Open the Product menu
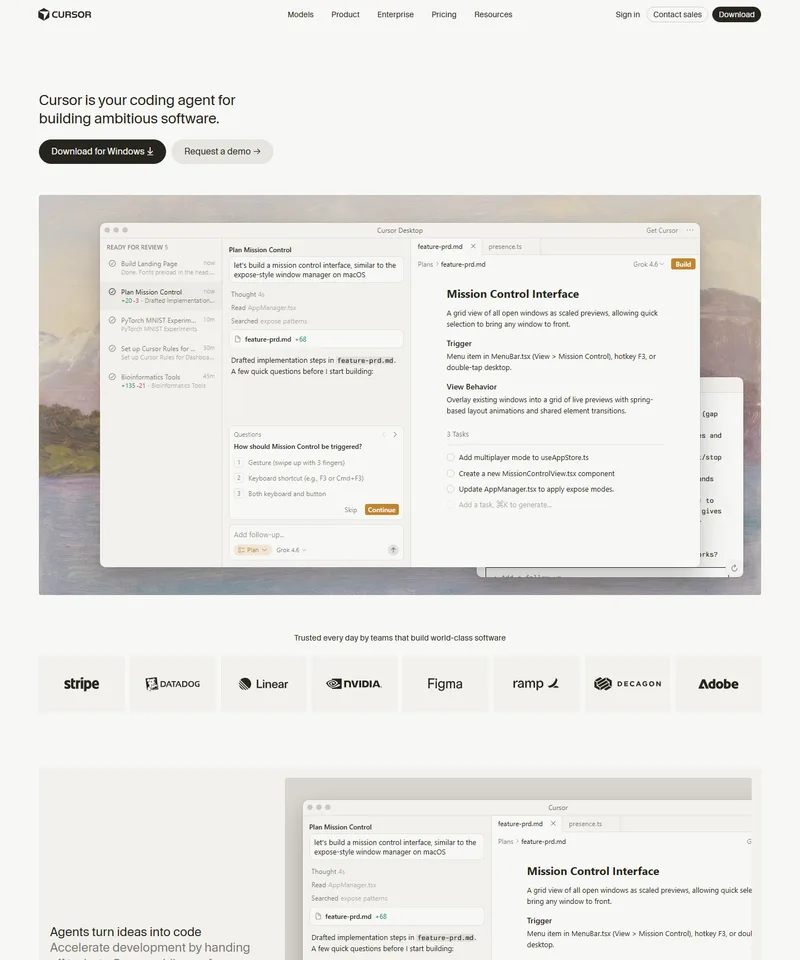The image size is (800, 960). (x=345, y=14)
